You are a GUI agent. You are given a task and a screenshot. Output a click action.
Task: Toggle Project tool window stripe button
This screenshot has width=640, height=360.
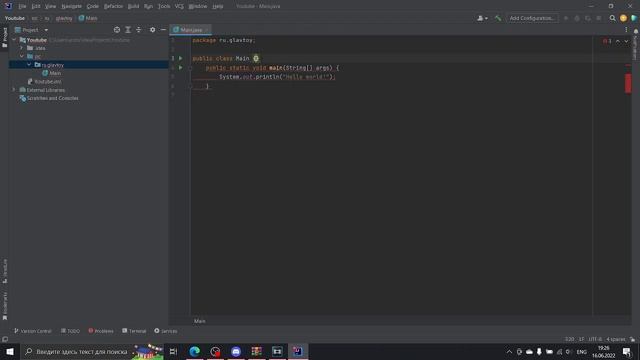tap(4, 37)
